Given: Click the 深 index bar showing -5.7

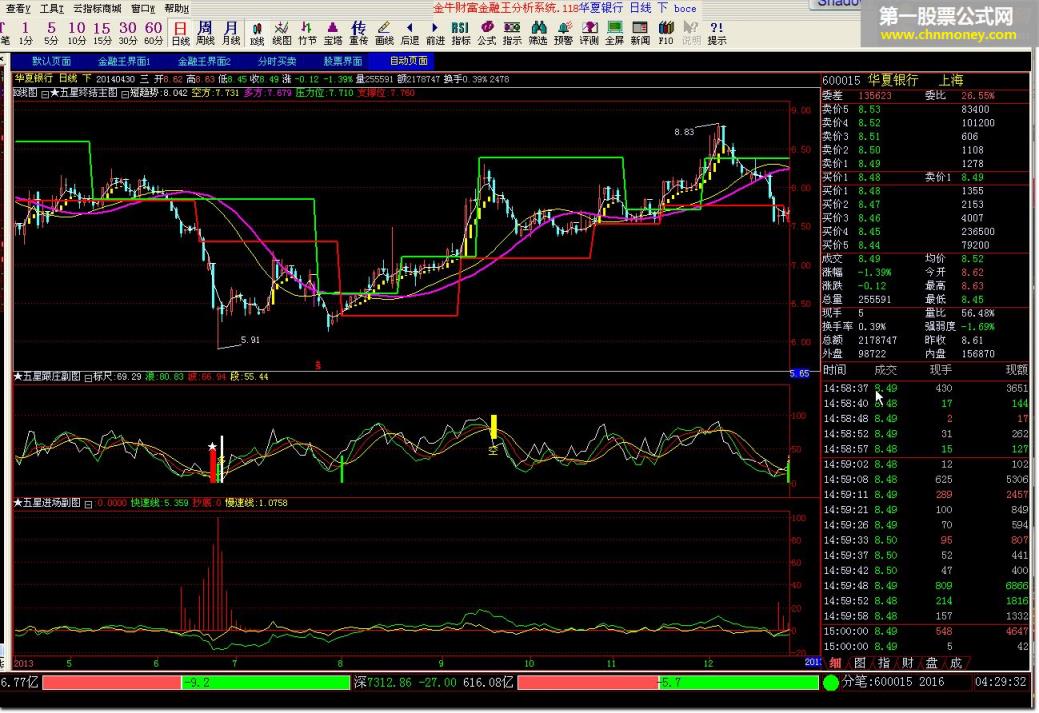Looking at the screenshot, I should pos(668,683).
